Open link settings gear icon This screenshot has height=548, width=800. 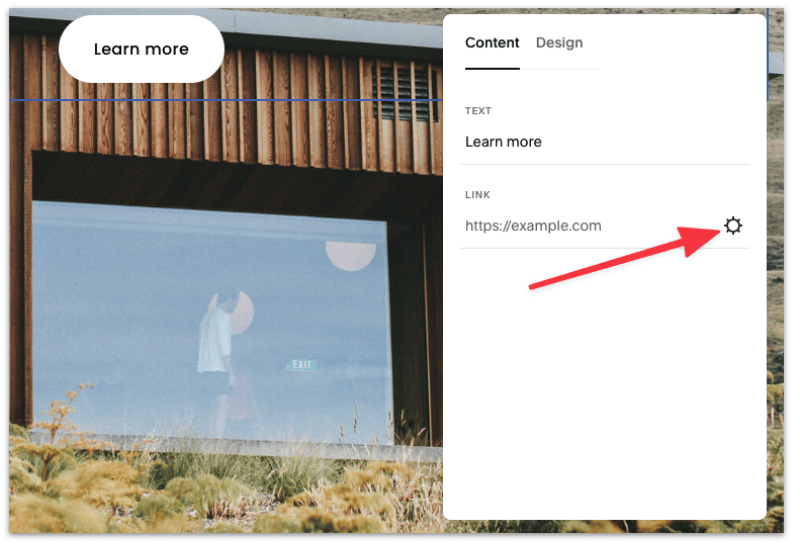(733, 226)
